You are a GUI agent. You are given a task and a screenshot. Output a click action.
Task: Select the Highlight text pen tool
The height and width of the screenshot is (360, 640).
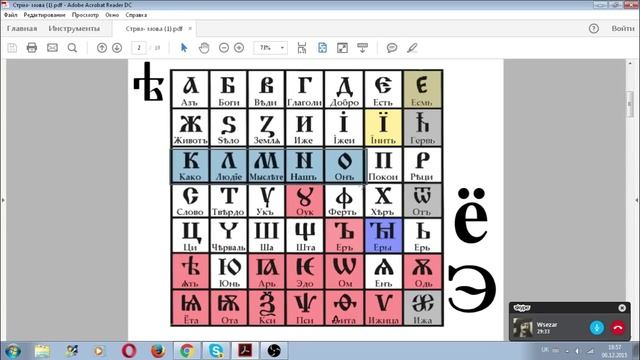(x=412, y=48)
